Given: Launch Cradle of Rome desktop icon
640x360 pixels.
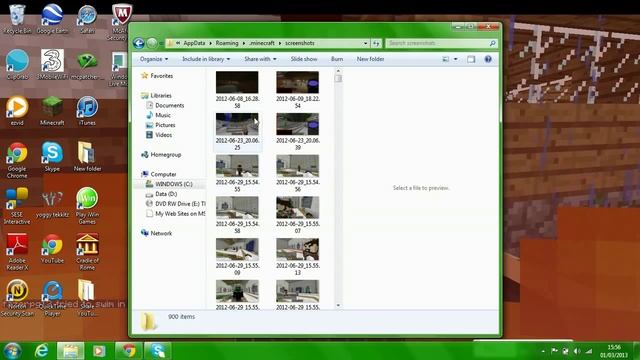Looking at the screenshot, I should [87, 252].
